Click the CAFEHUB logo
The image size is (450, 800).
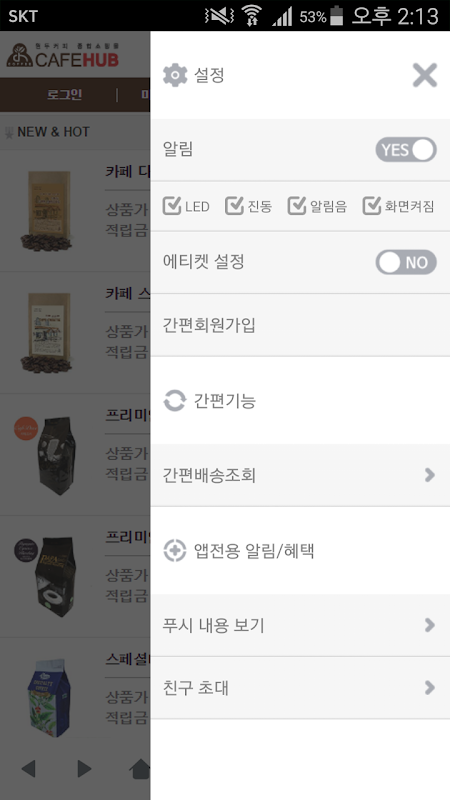63,55
